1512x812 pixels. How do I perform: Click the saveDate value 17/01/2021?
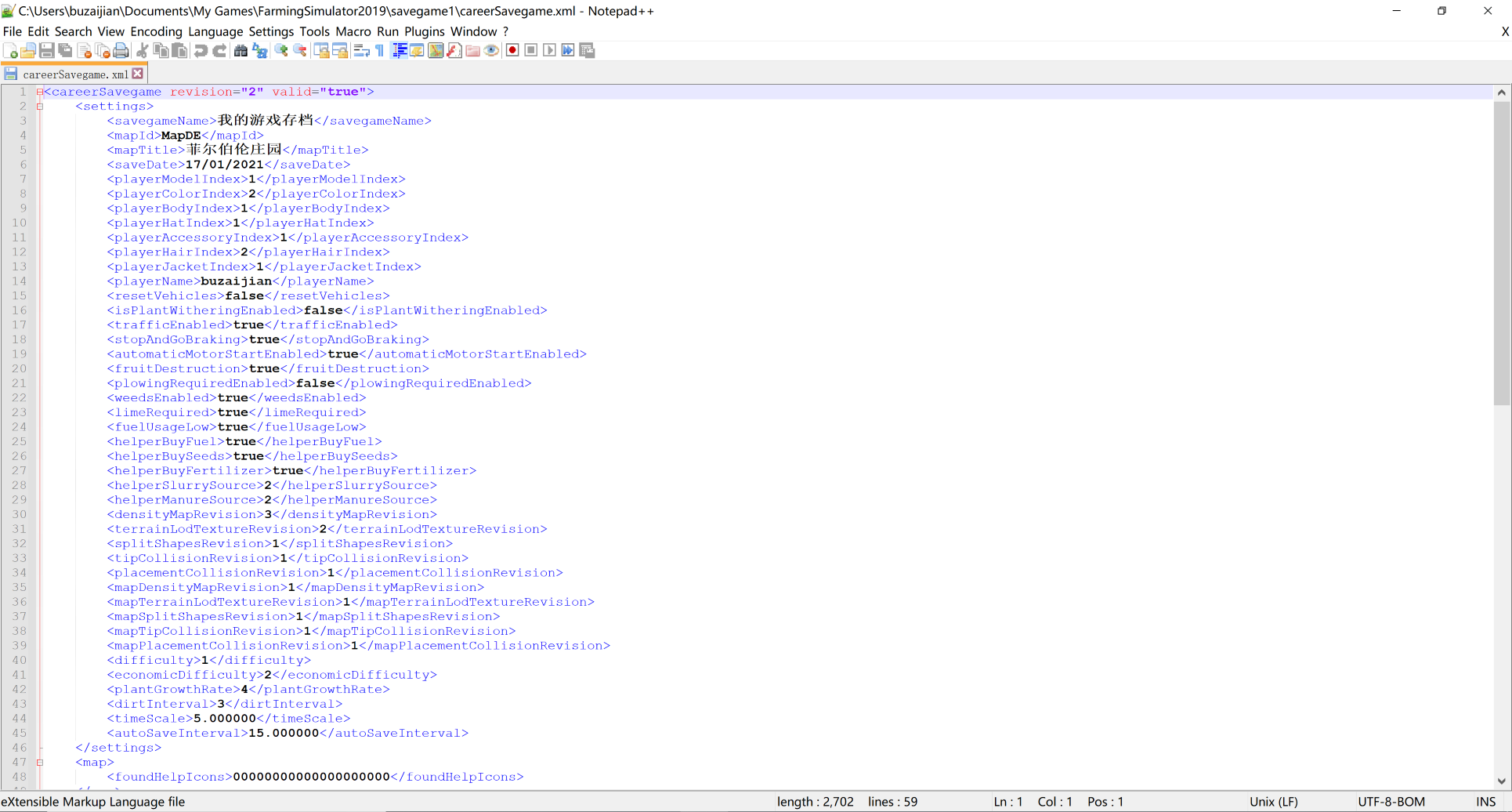pyautogui.click(x=225, y=165)
